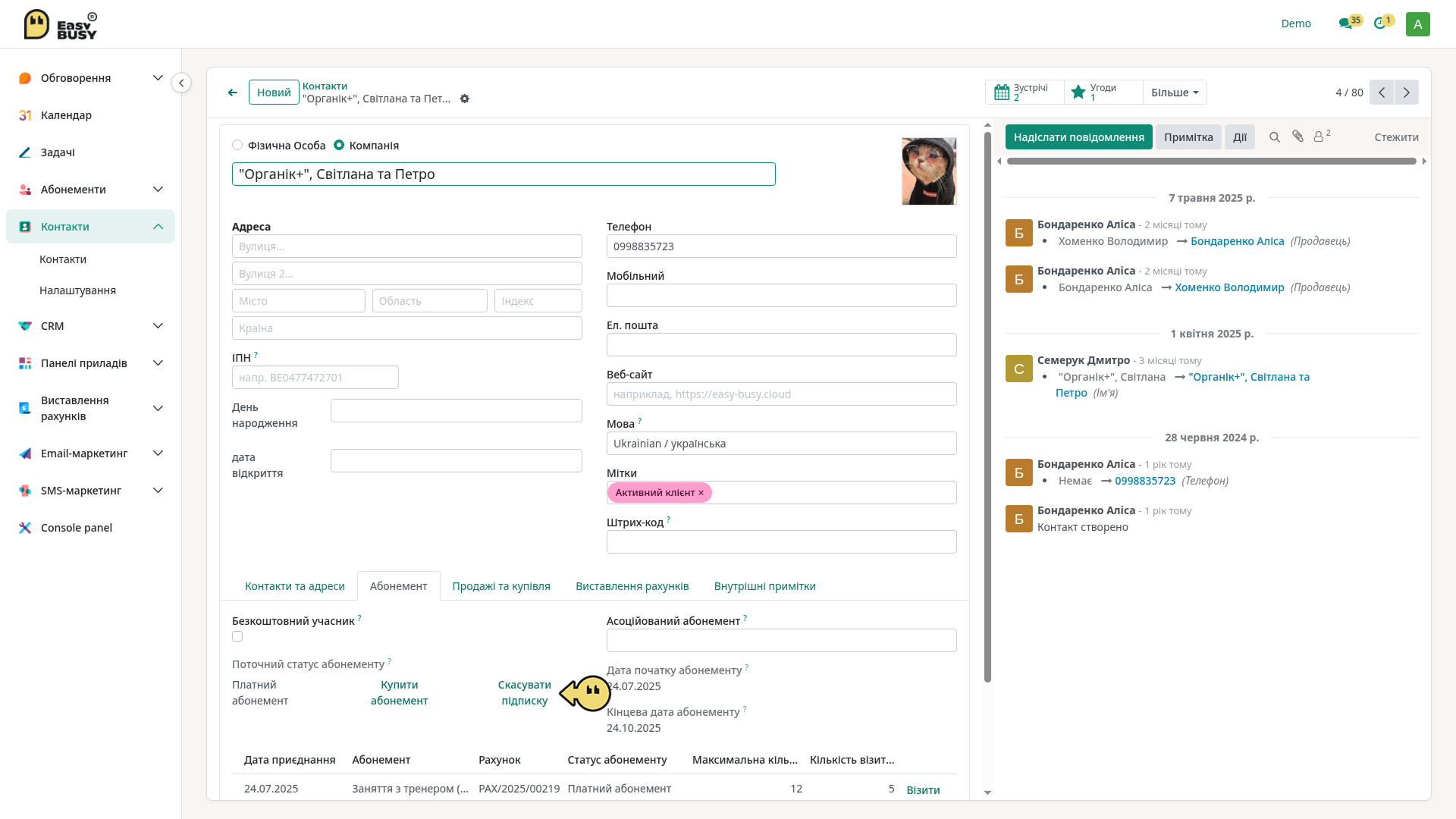Switch to the Контакти та адреси tab
The width and height of the screenshot is (1456, 819).
click(x=294, y=586)
